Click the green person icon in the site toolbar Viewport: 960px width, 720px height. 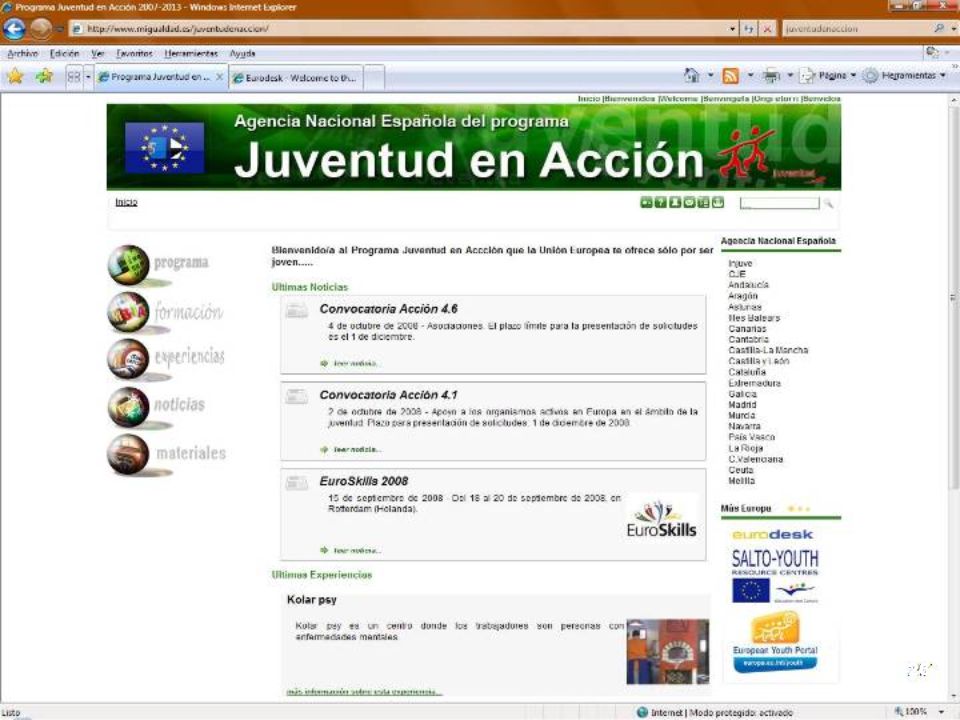tap(675, 203)
